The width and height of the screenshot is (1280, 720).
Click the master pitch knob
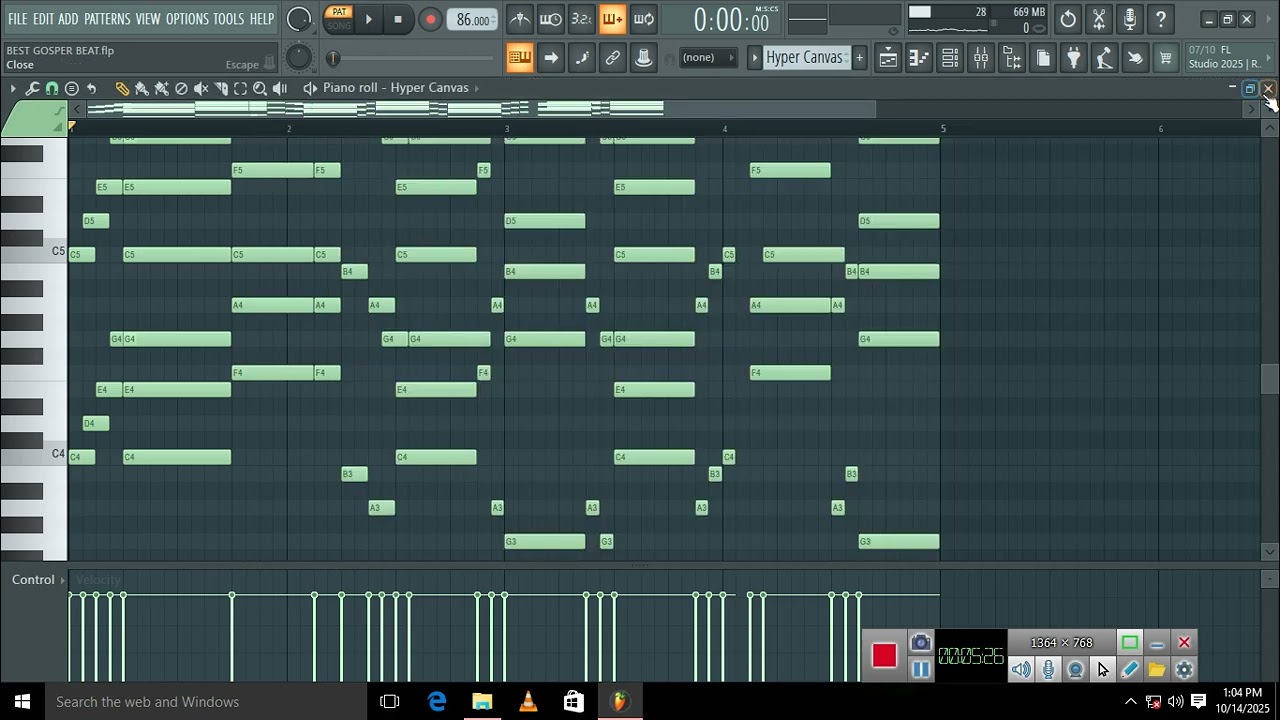pos(298,57)
